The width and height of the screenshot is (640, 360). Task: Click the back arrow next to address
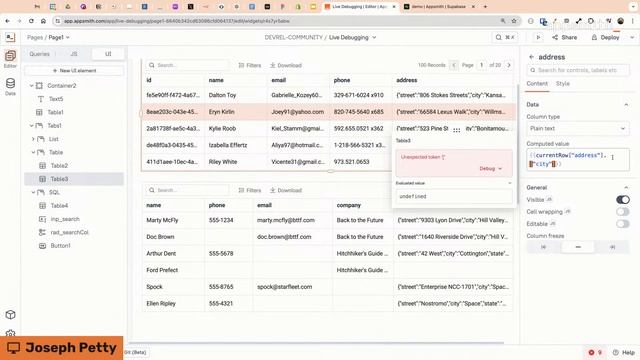coord(531,57)
